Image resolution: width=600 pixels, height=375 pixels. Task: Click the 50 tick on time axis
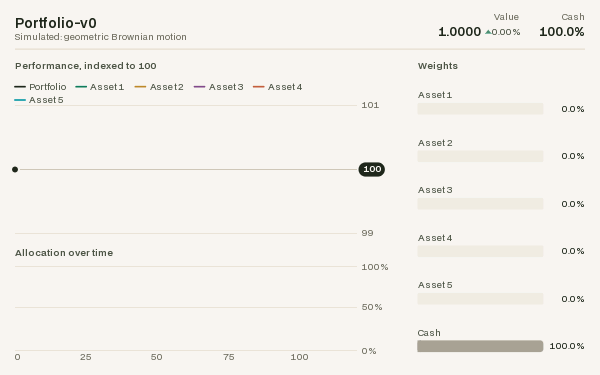tap(157, 357)
